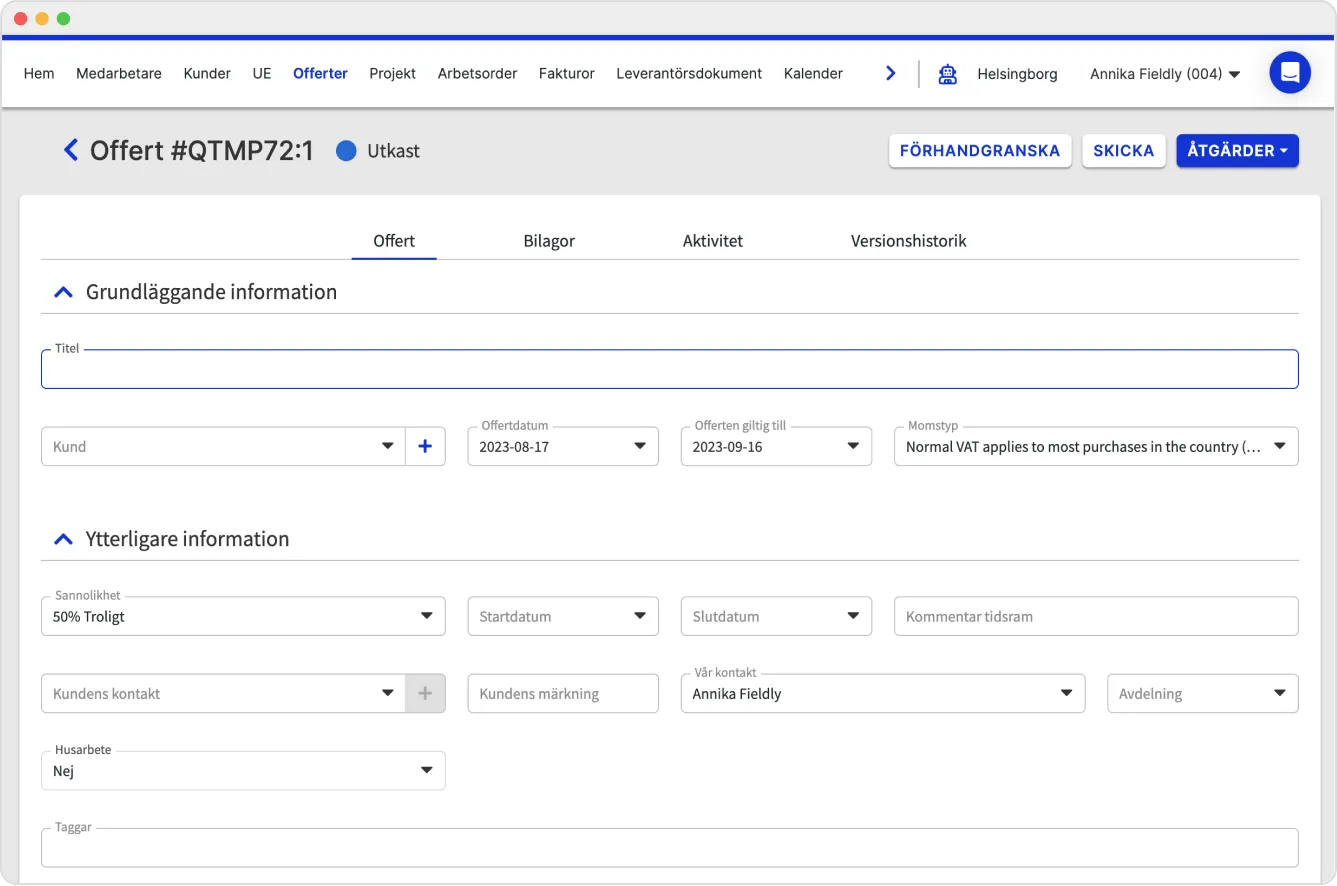The image size is (1337, 886).
Task: Click the Förhandgranska button
Action: (x=979, y=151)
